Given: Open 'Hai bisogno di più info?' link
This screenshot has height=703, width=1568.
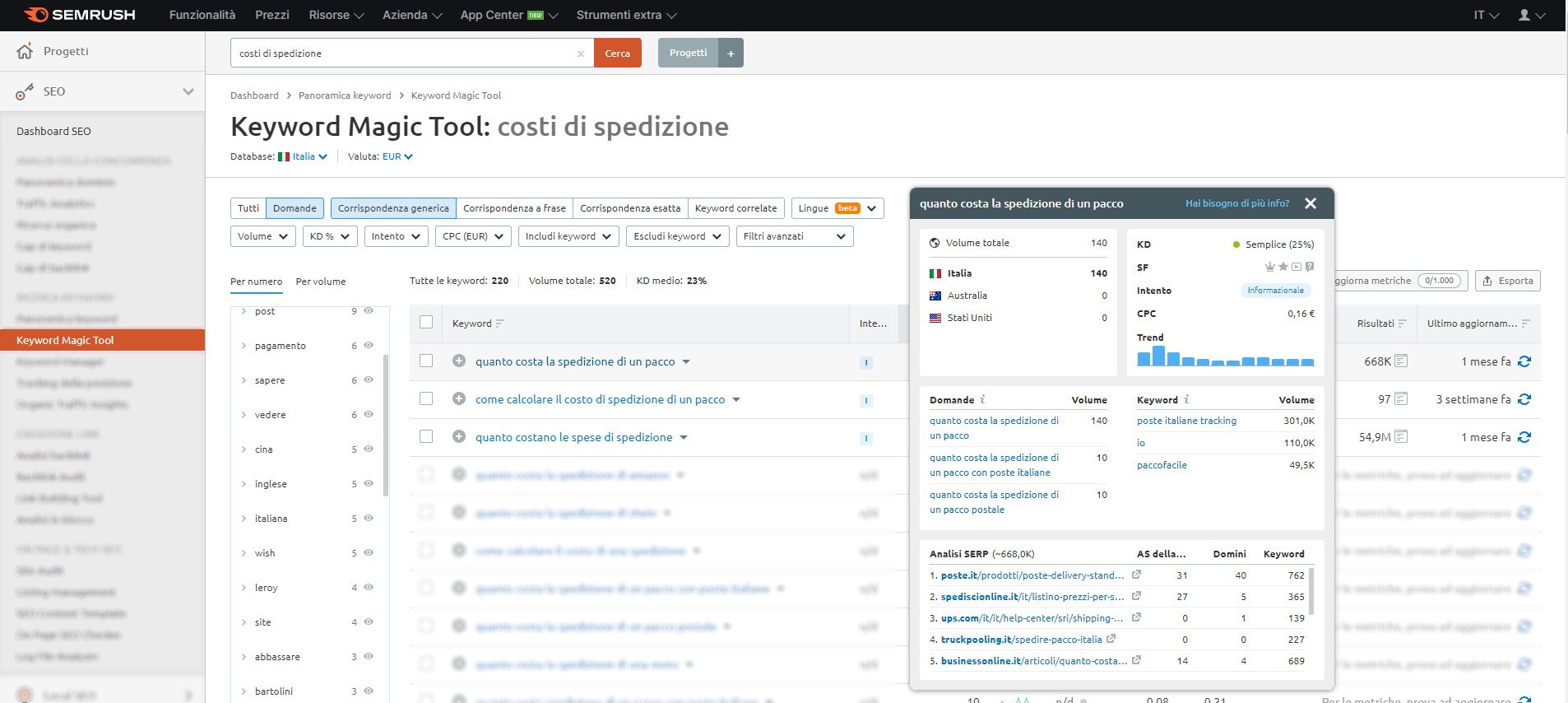Looking at the screenshot, I should coord(1237,203).
